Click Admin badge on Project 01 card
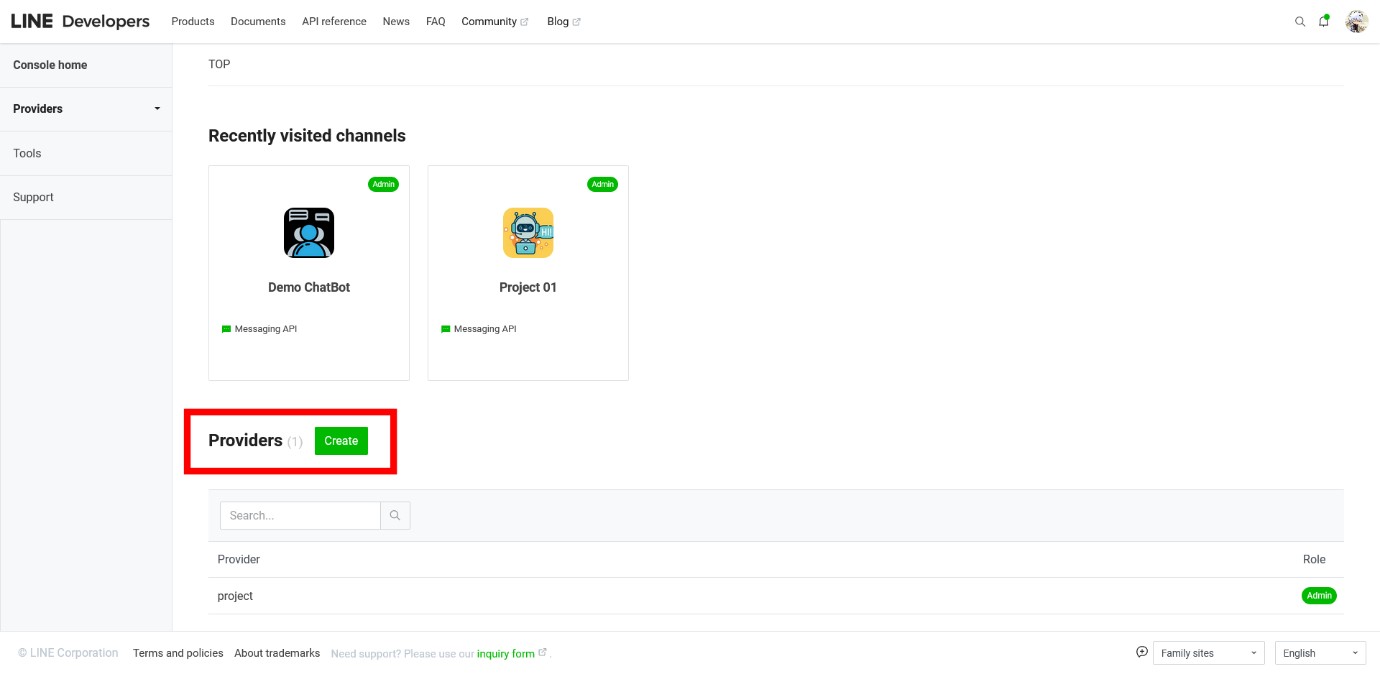Image resolution: width=1380 pixels, height=674 pixels. [x=602, y=184]
